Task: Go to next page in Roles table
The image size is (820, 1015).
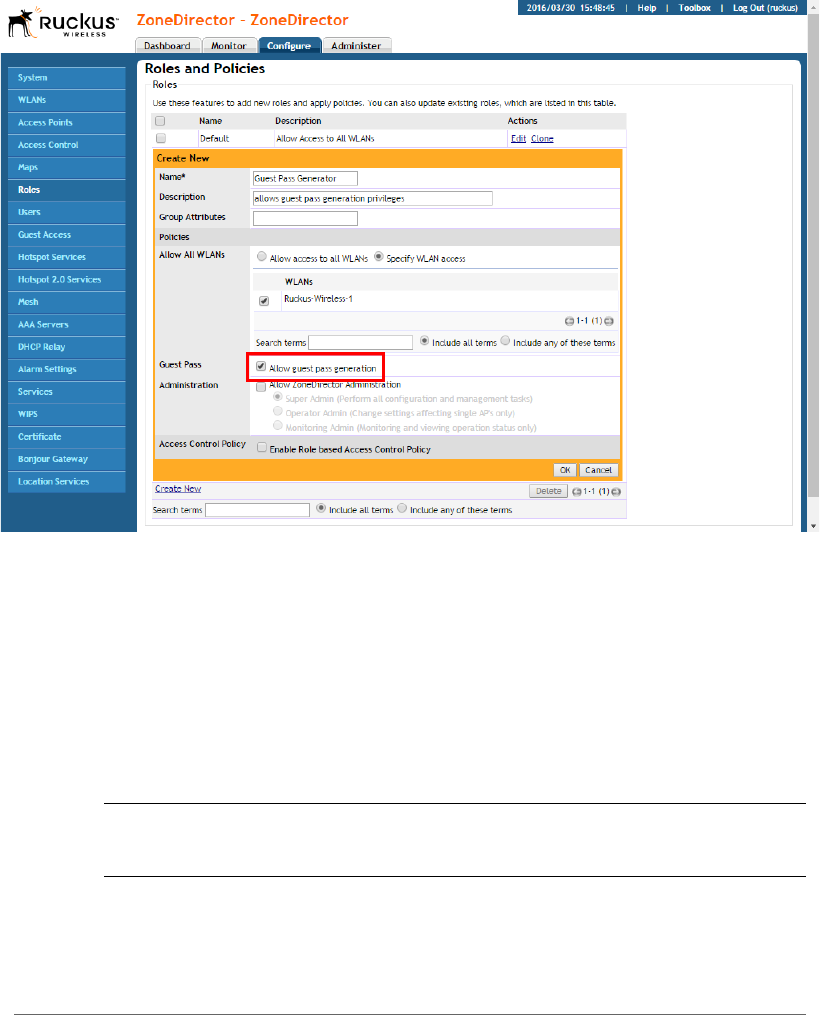Action: 616,492
